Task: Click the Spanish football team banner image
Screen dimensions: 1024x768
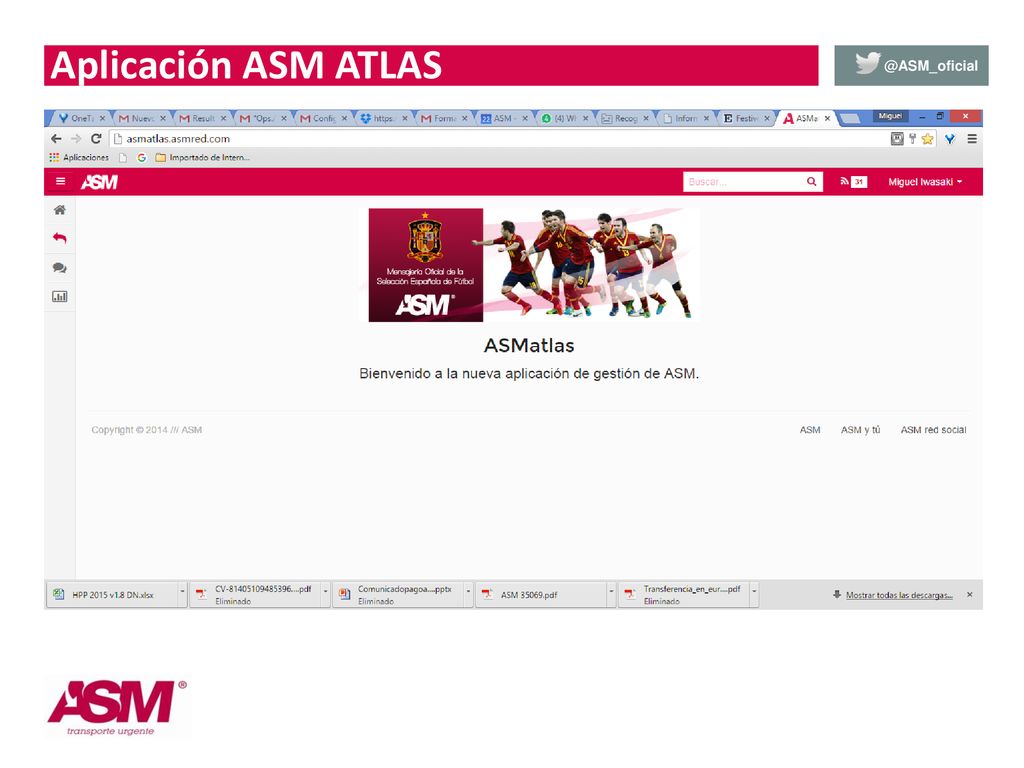Action: (529, 264)
